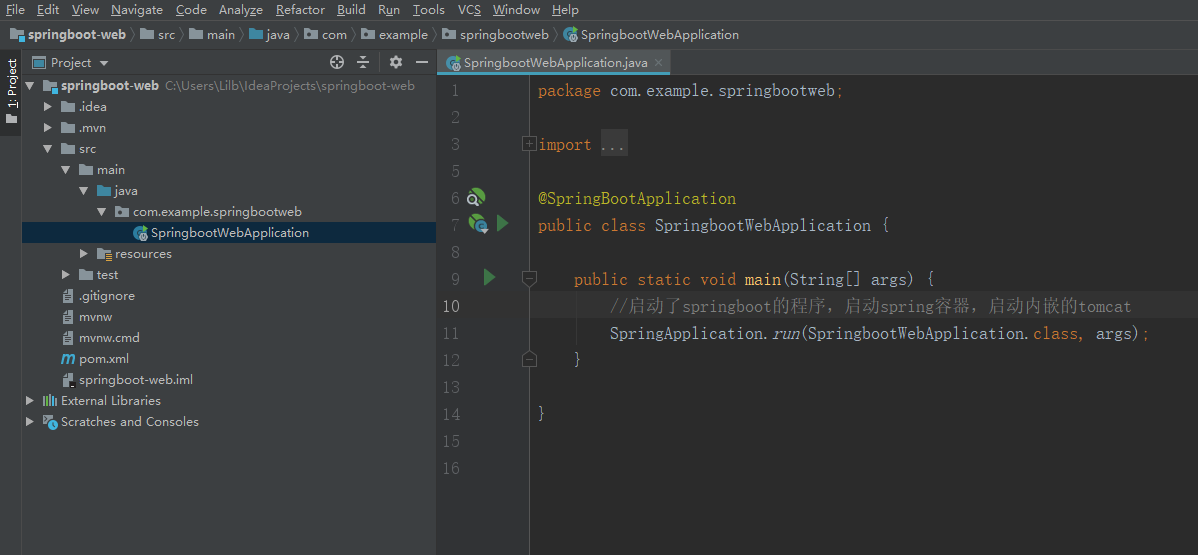1198x555 pixels.
Task: Collapse the springboot-web root node
Action: 31,86
